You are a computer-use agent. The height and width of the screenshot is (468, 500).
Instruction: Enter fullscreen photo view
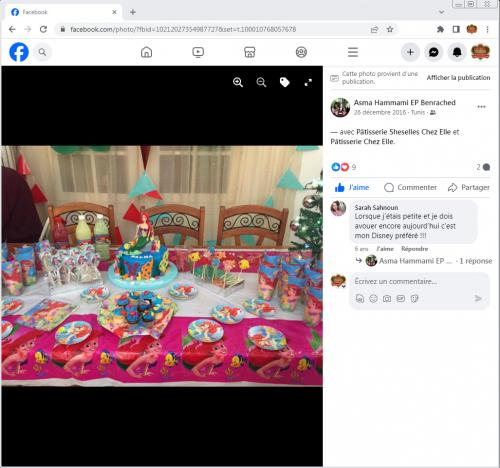click(308, 82)
